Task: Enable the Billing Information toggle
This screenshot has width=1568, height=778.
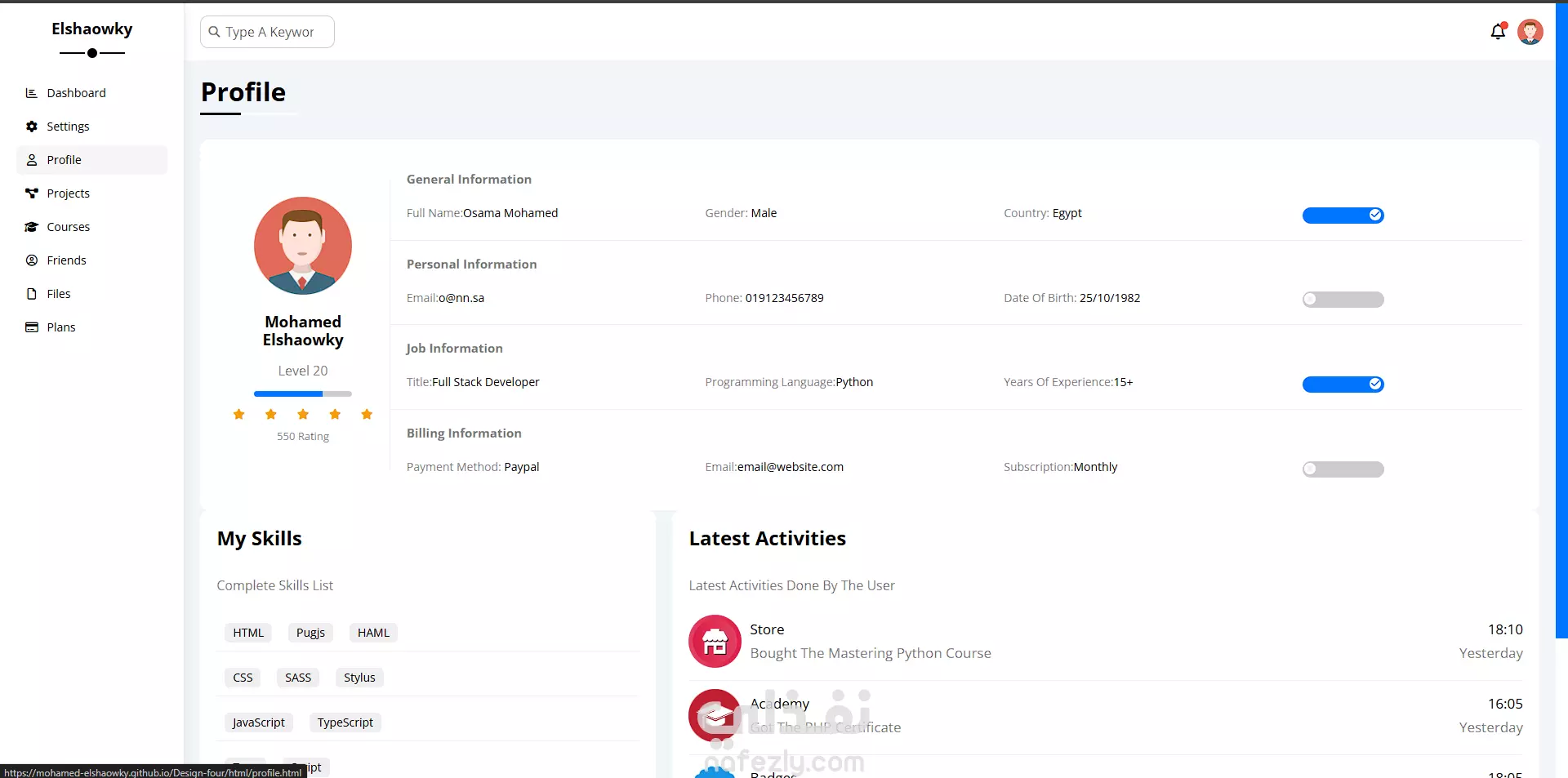Action: click(1343, 469)
